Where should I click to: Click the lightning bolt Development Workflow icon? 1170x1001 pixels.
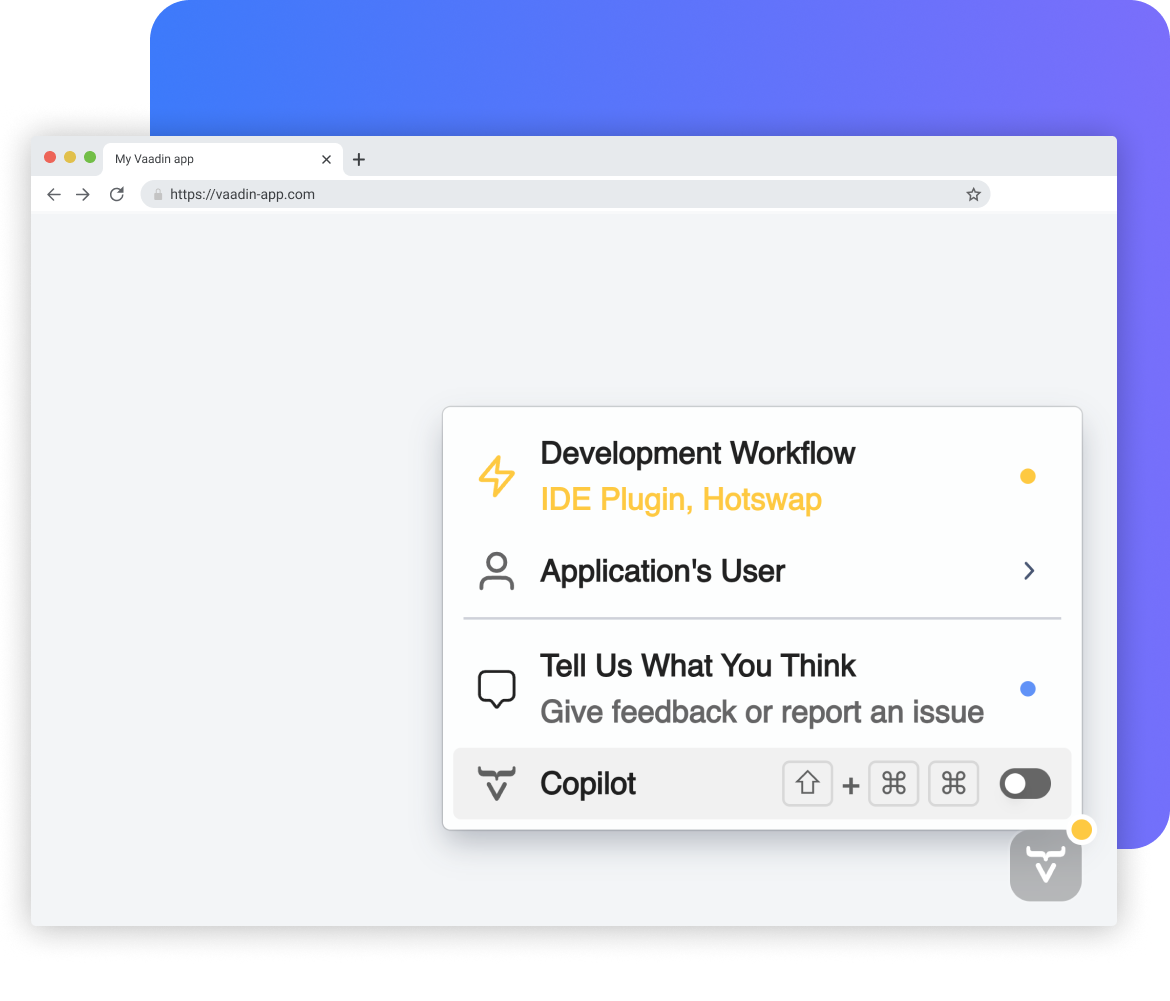[497, 476]
